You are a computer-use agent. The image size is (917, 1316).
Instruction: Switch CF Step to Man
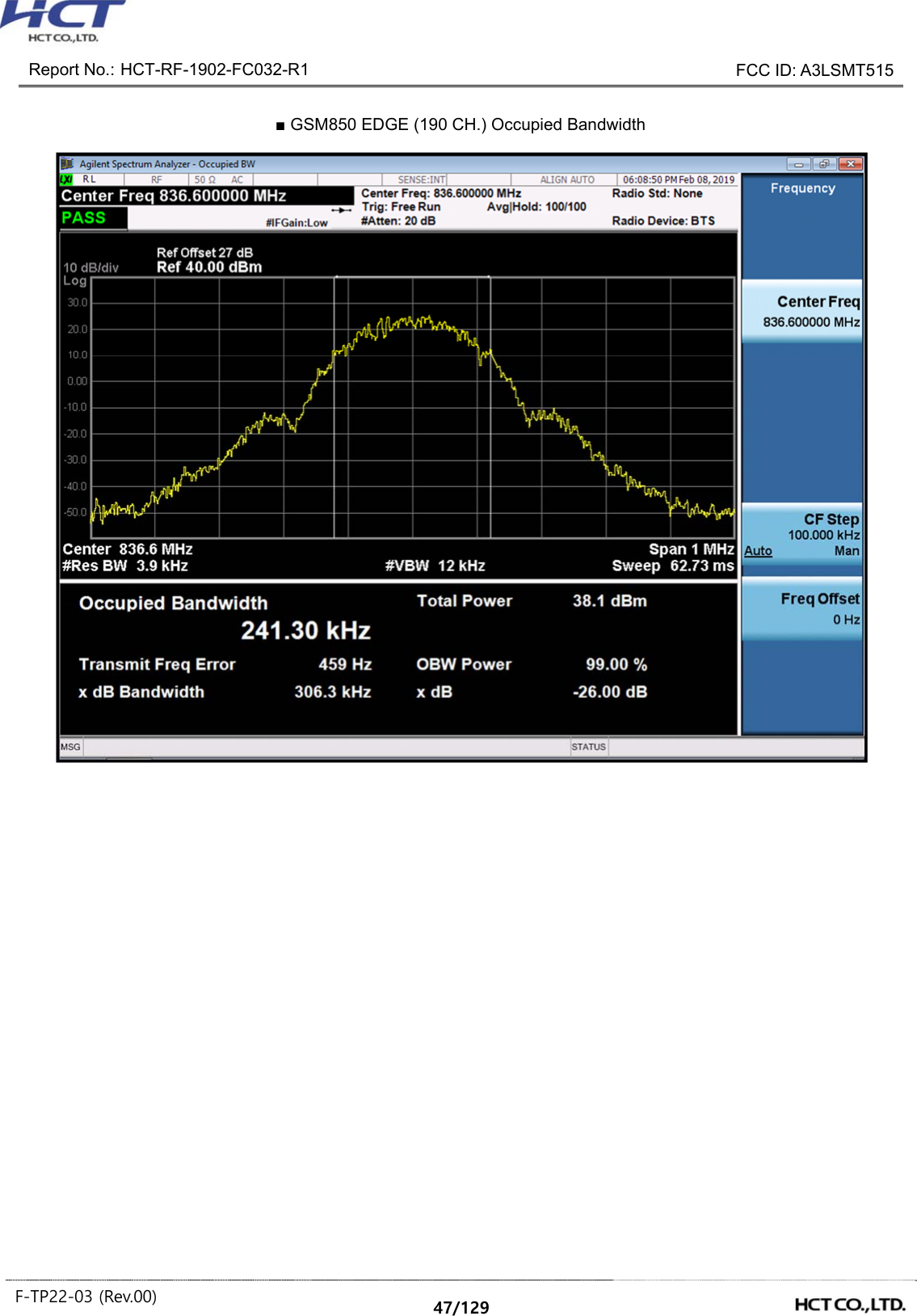pyautogui.click(x=847, y=551)
